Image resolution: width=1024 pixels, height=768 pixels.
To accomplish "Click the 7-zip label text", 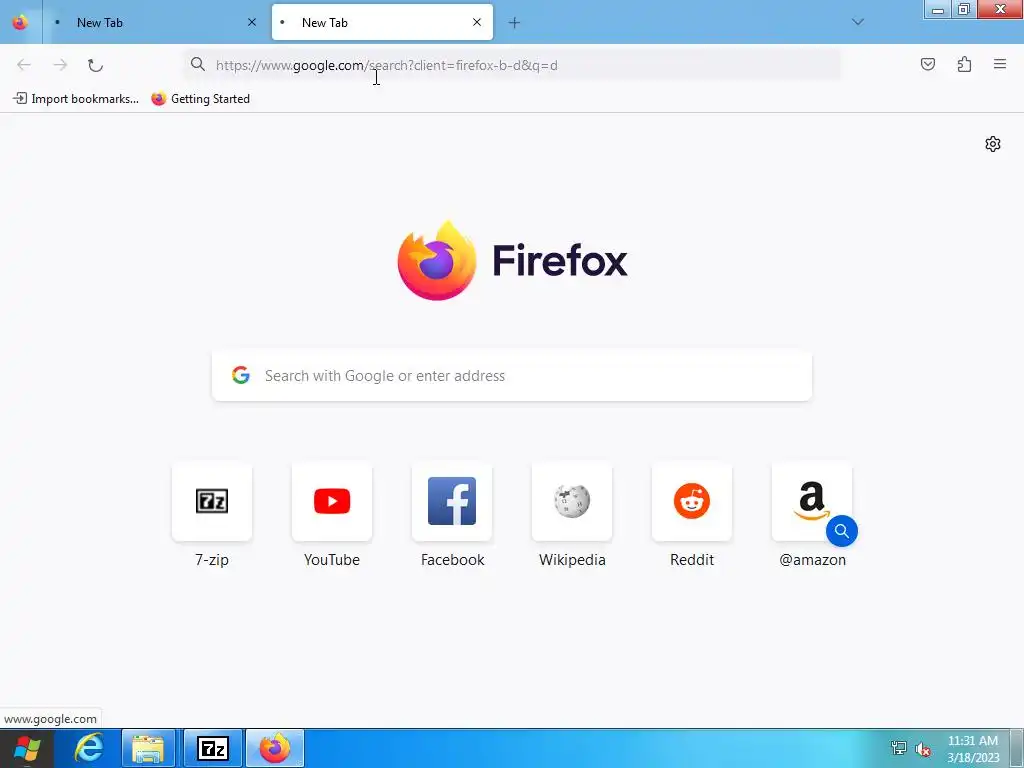I will point(212,560).
